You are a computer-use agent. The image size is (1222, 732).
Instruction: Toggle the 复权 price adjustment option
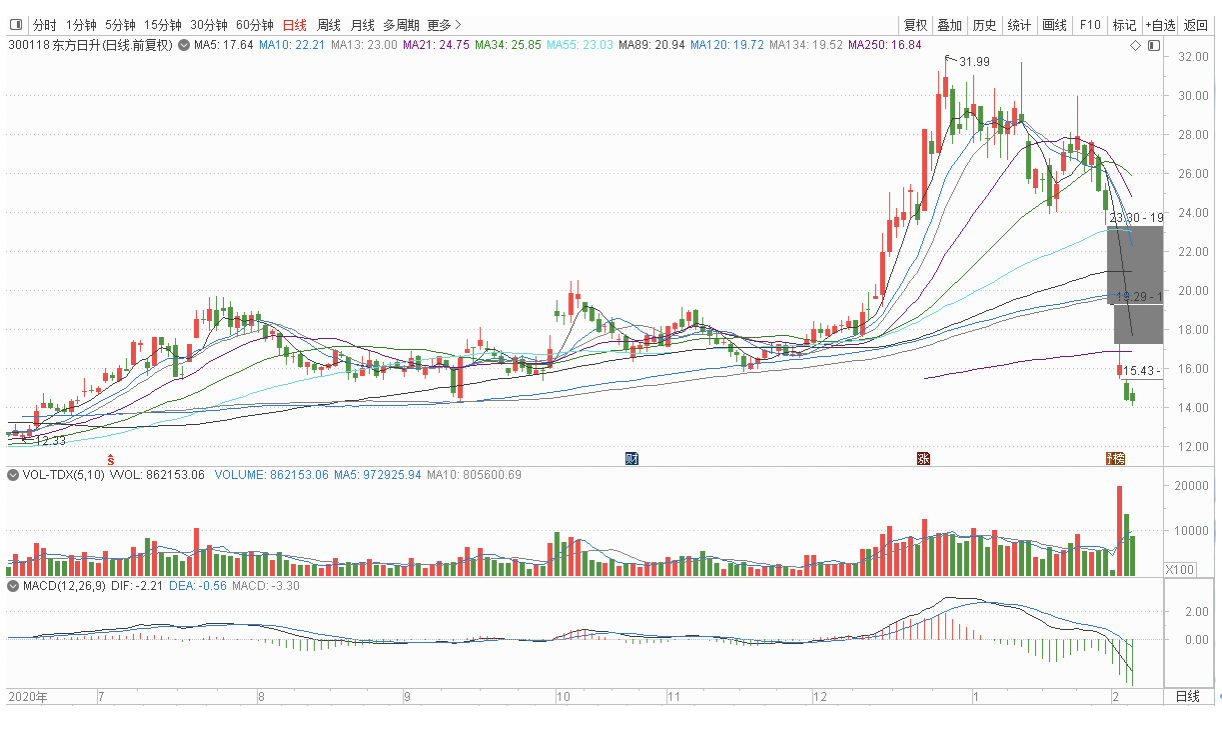(915, 25)
